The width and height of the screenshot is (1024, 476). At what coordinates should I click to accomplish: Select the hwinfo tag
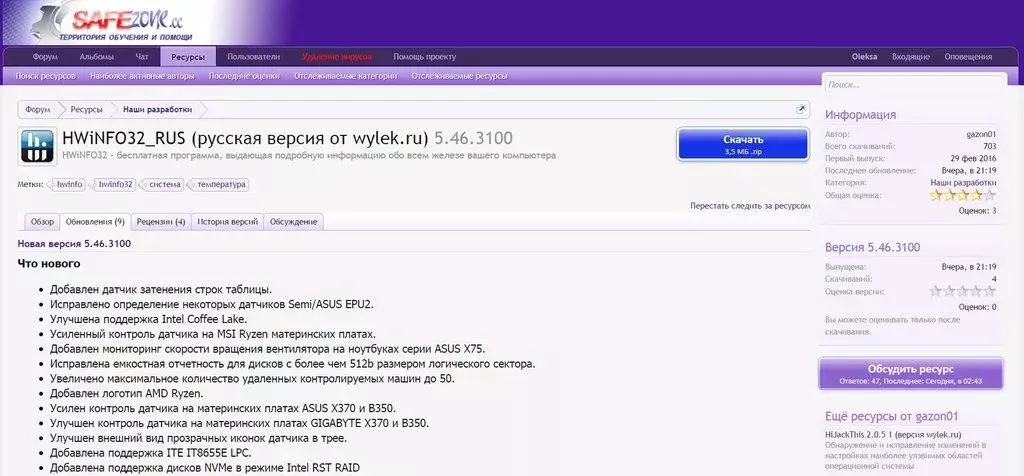68,185
